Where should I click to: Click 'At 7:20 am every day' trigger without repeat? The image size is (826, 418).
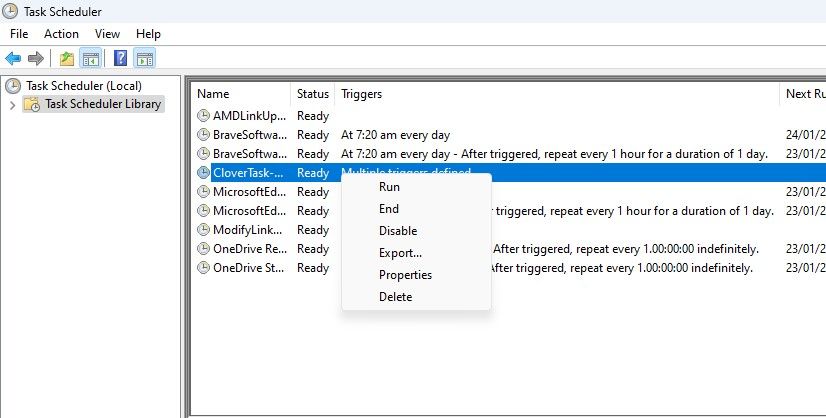coord(396,135)
